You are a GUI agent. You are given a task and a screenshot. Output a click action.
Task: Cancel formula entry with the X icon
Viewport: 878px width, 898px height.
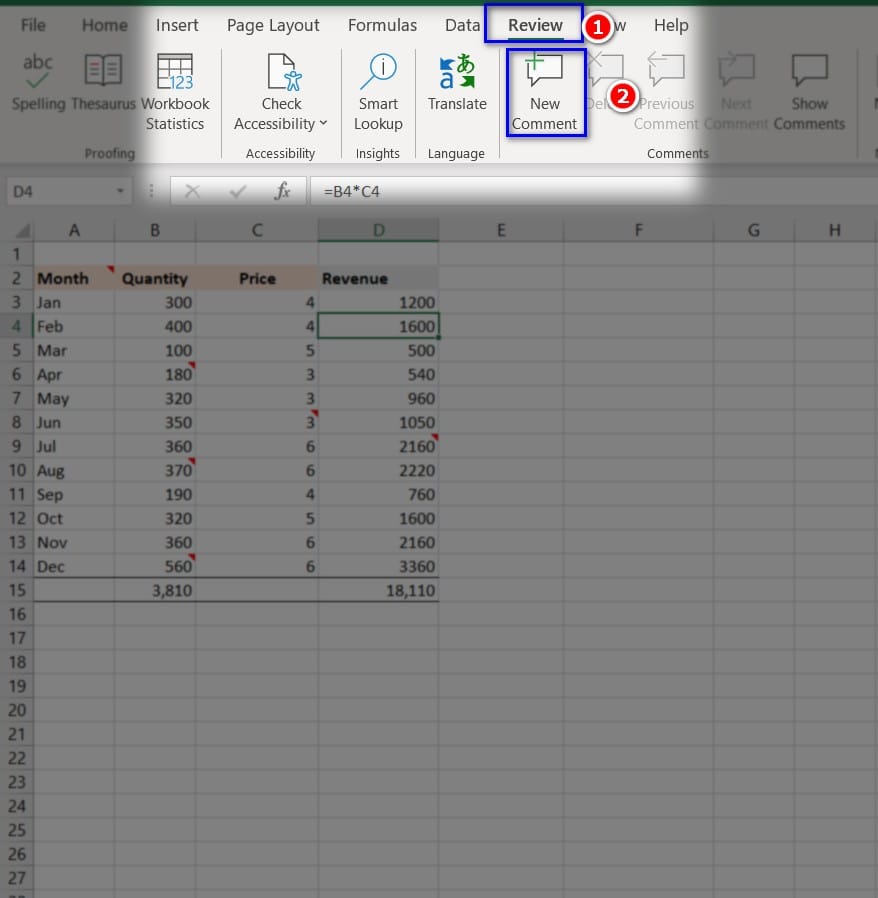pos(192,191)
